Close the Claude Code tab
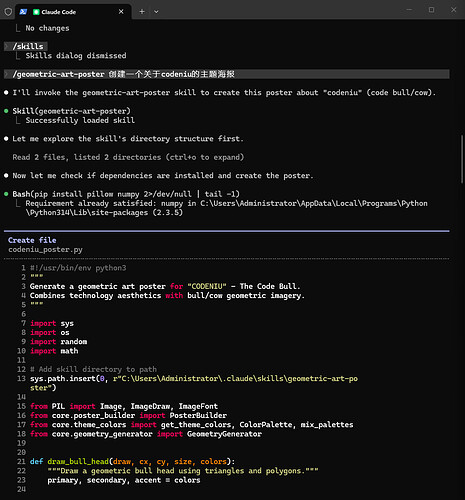Viewport: 465px width, 500px height. tap(121, 12)
